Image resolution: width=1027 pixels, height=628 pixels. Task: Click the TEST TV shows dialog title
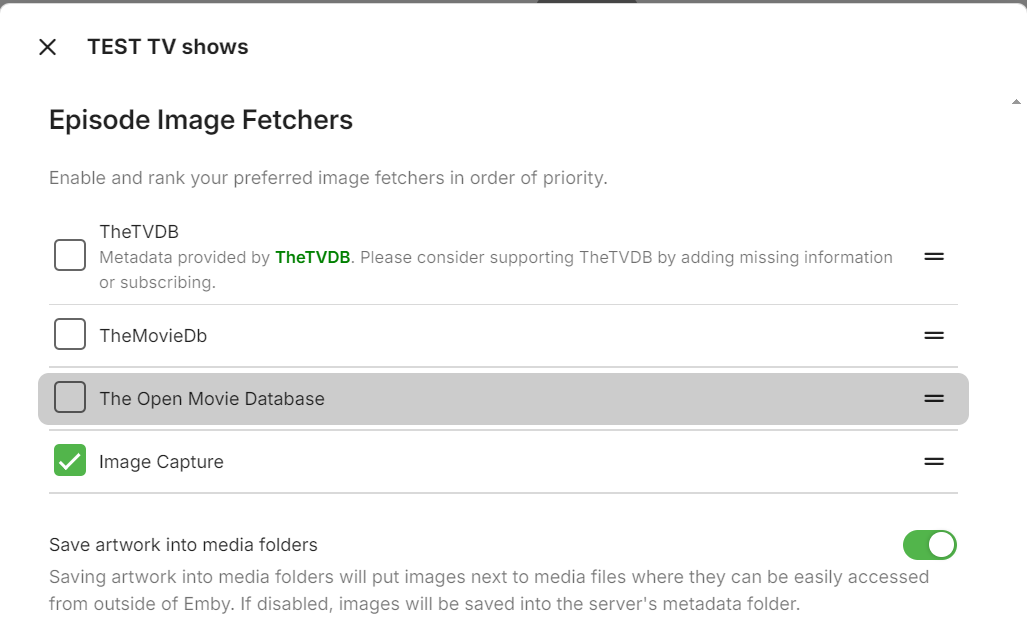168,47
